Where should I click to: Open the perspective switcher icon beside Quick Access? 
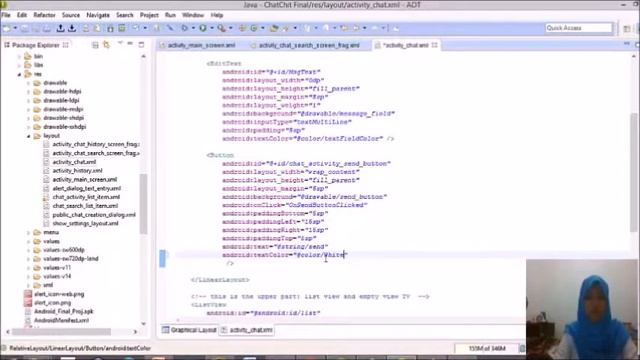pos(627,28)
